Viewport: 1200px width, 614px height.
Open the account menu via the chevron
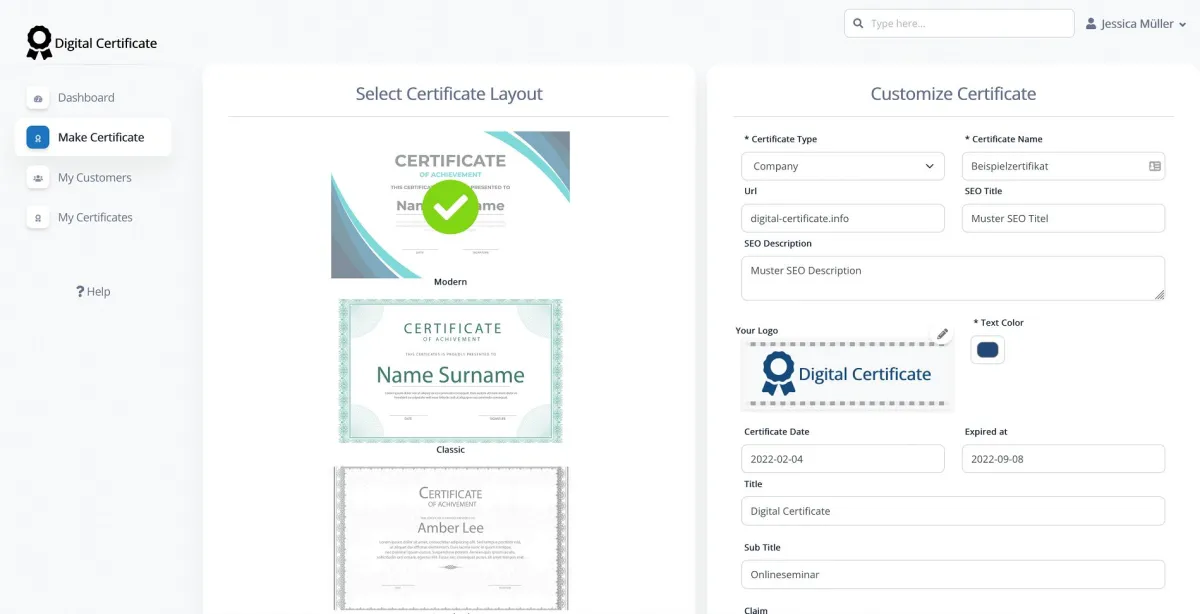tap(1184, 23)
